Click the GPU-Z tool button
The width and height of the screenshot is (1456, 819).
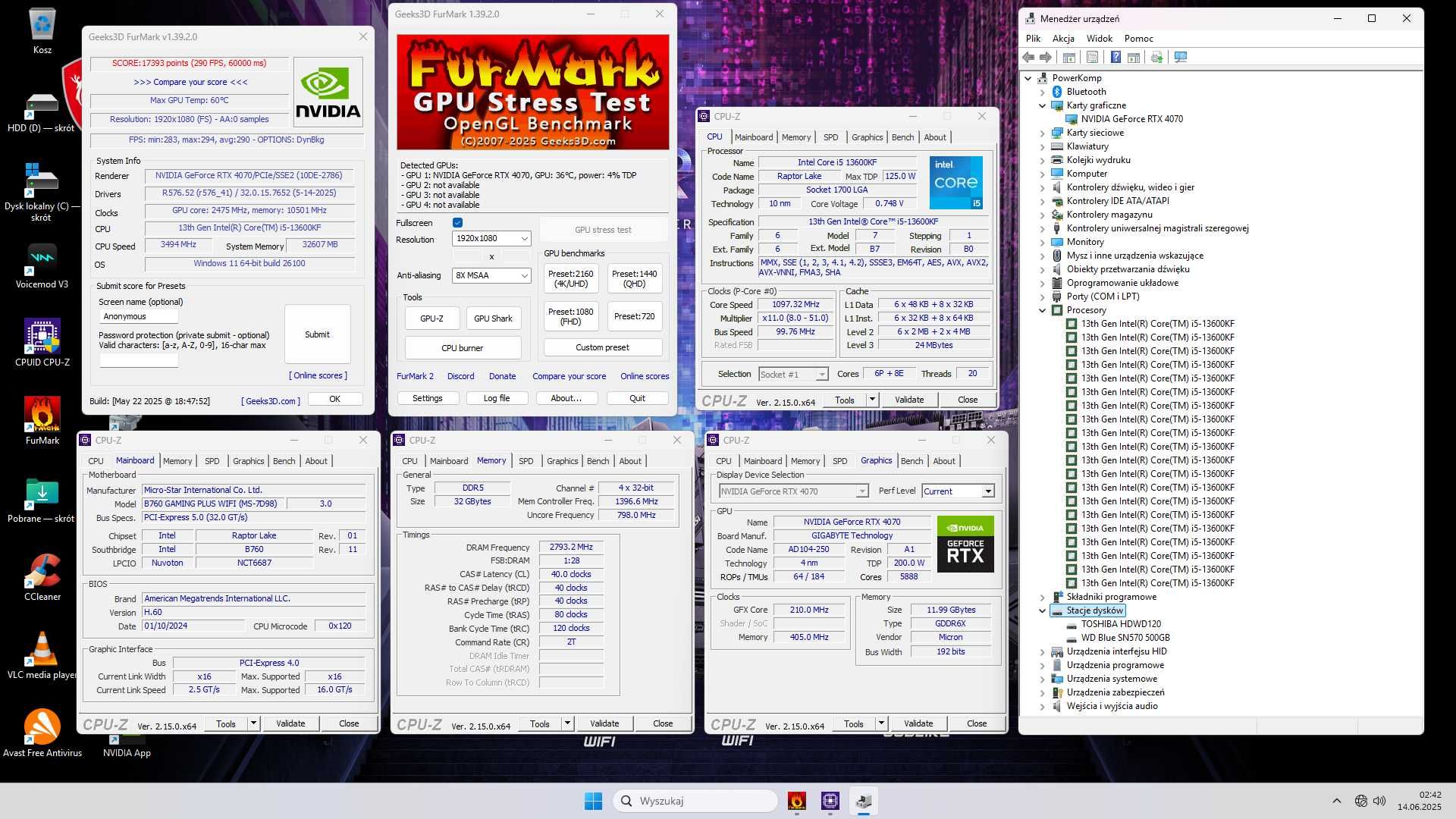[x=431, y=318]
